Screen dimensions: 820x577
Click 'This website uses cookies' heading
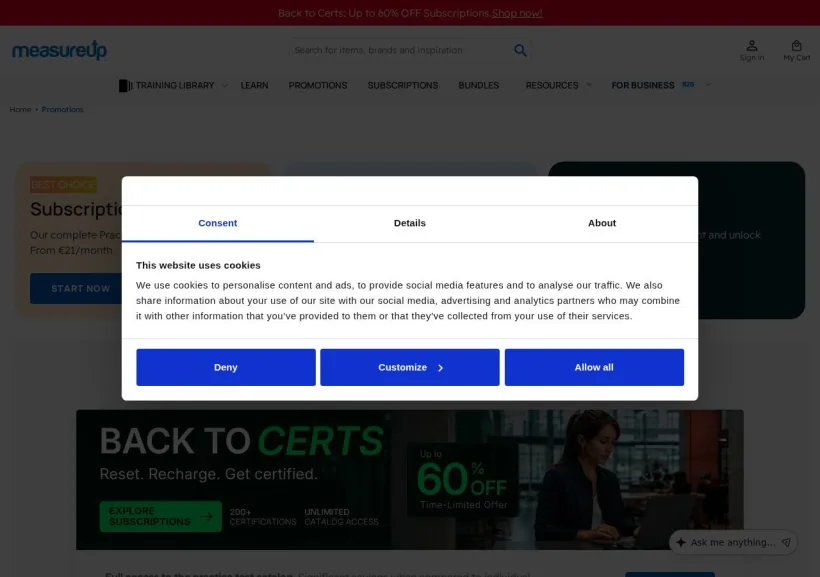(198, 265)
